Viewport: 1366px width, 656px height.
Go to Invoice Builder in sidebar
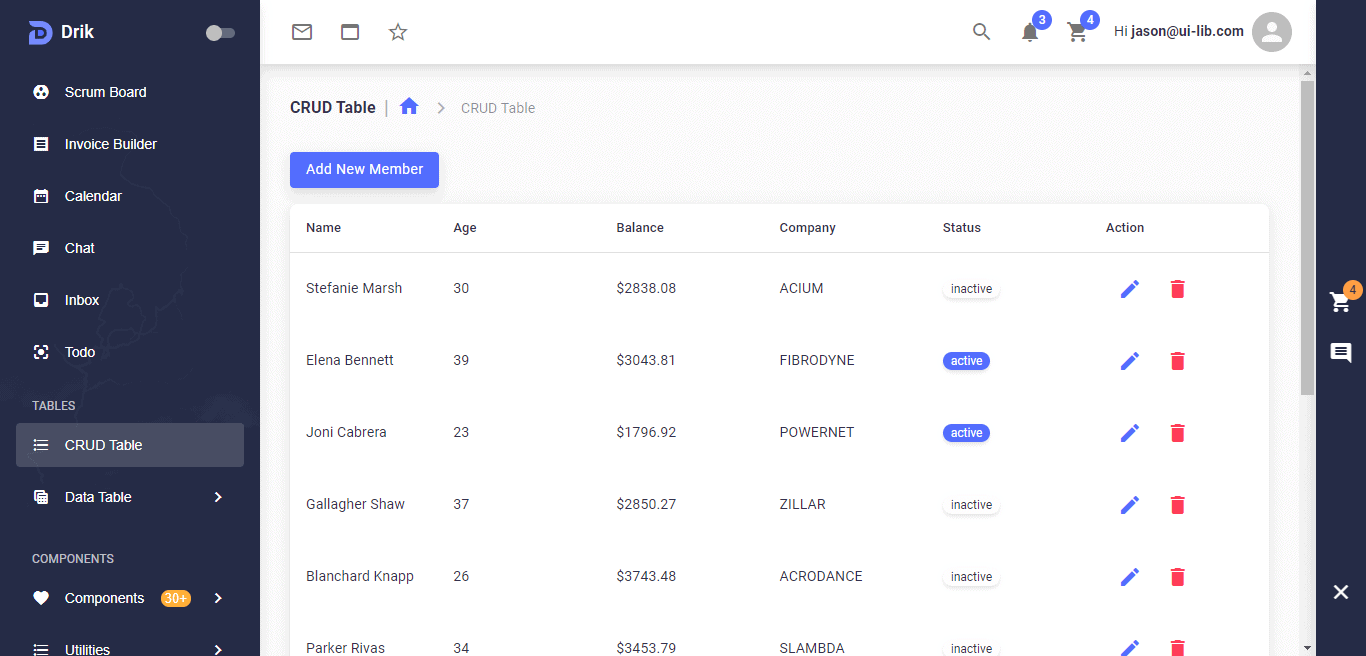(x=110, y=144)
